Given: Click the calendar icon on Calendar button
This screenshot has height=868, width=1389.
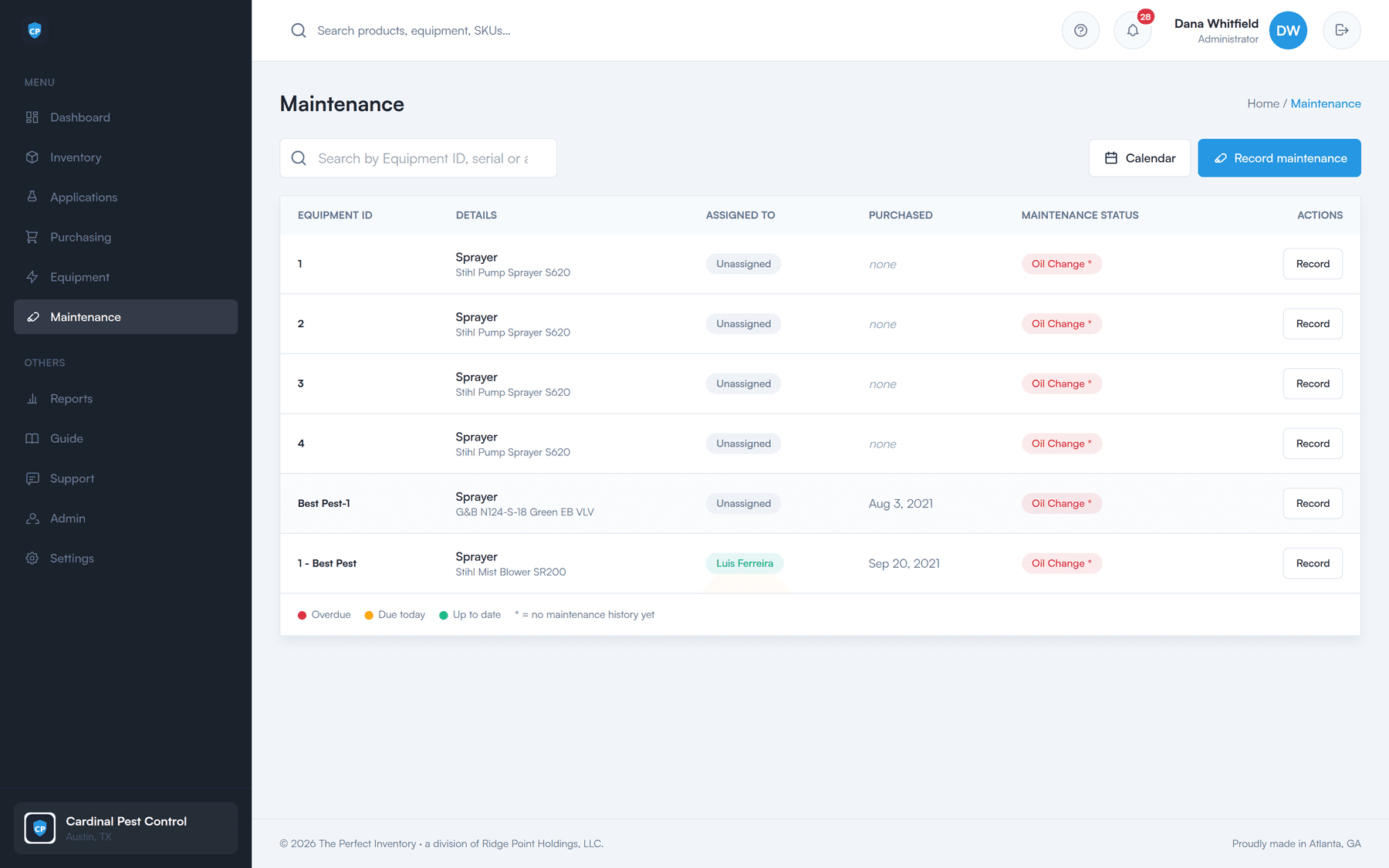Looking at the screenshot, I should [1111, 158].
